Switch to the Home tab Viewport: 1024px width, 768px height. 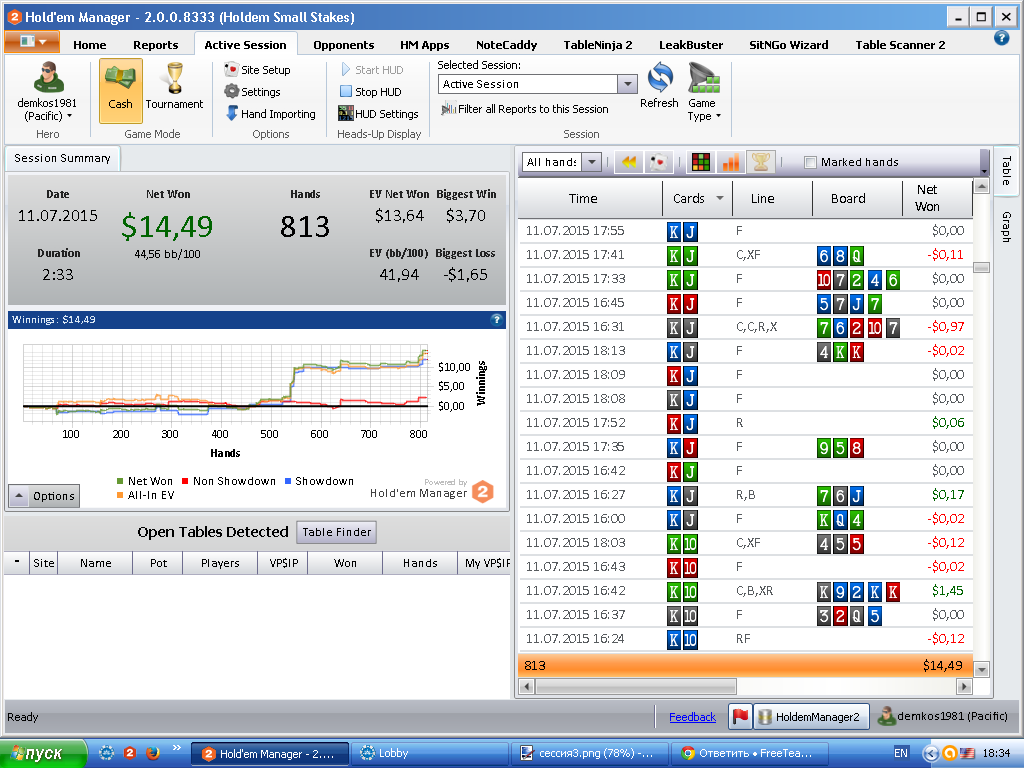tap(89, 44)
